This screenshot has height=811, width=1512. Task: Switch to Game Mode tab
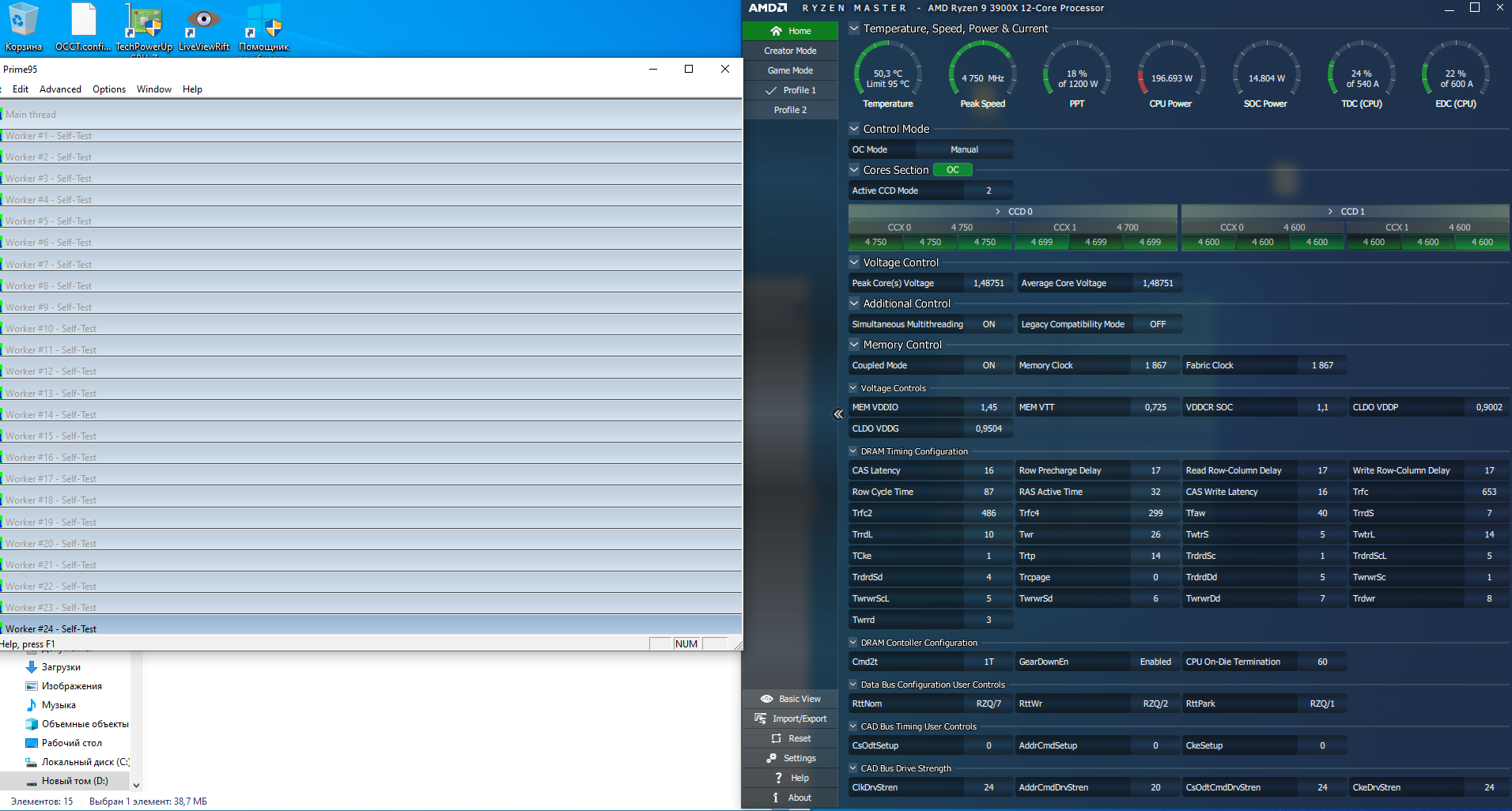point(790,70)
